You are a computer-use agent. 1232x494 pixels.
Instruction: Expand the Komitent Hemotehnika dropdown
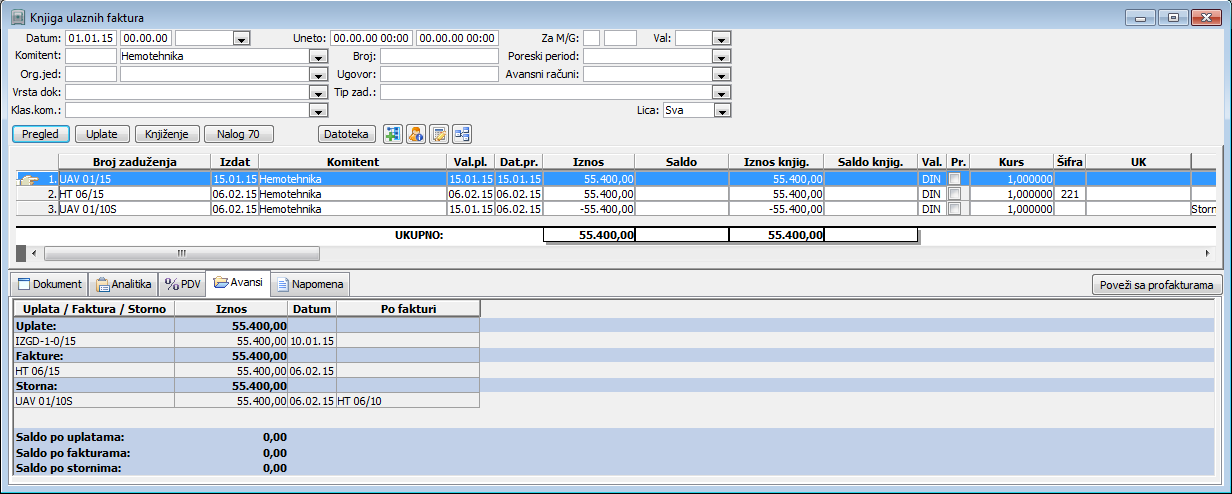tap(319, 57)
